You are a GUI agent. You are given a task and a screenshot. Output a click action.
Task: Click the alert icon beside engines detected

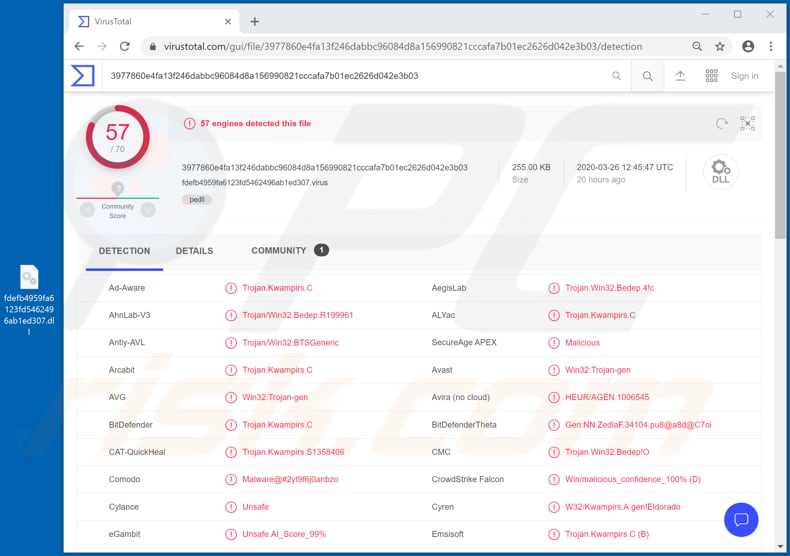pyautogui.click(x=189, y=123)
